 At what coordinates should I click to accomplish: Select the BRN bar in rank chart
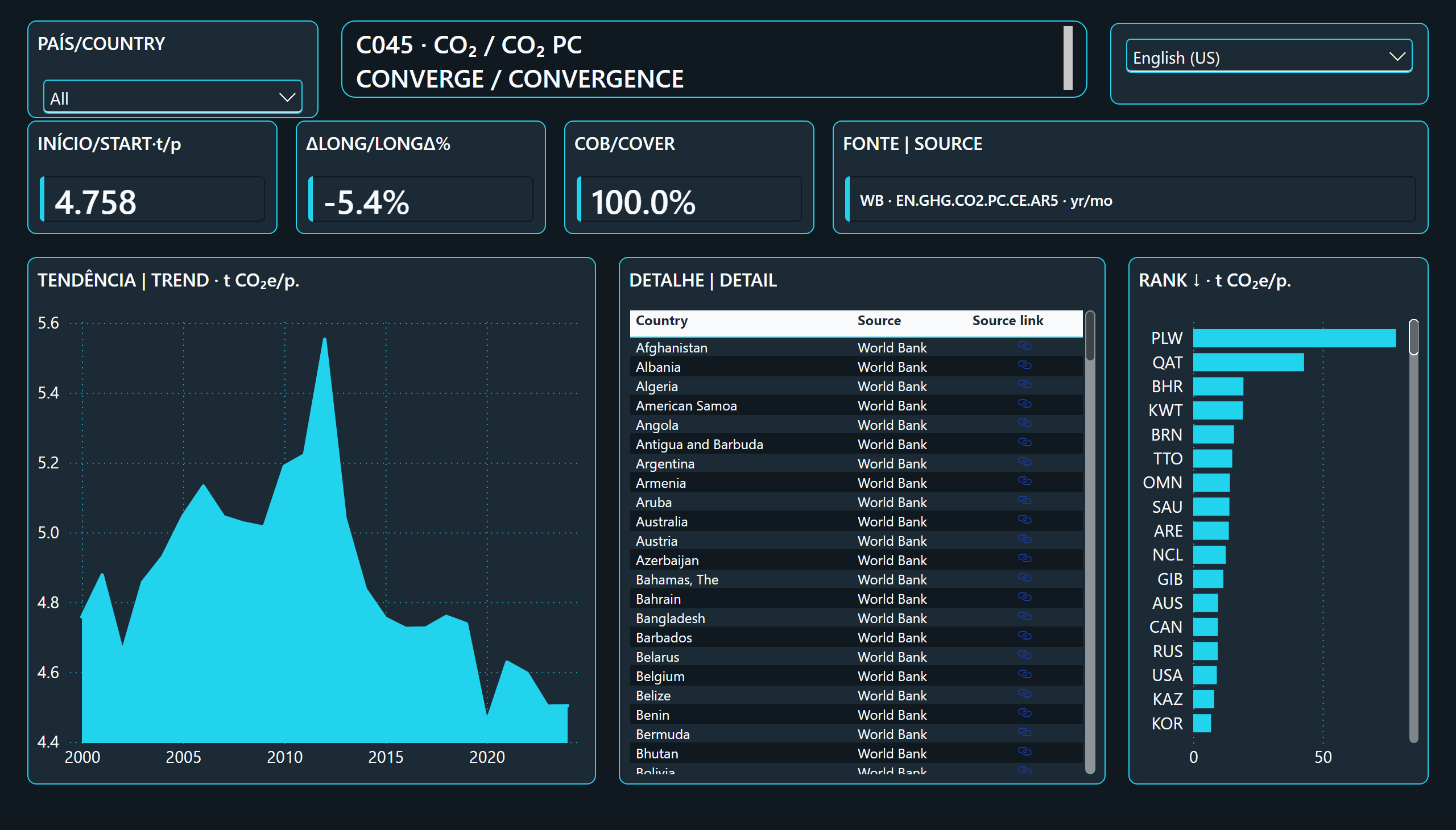coord(1213,434)
